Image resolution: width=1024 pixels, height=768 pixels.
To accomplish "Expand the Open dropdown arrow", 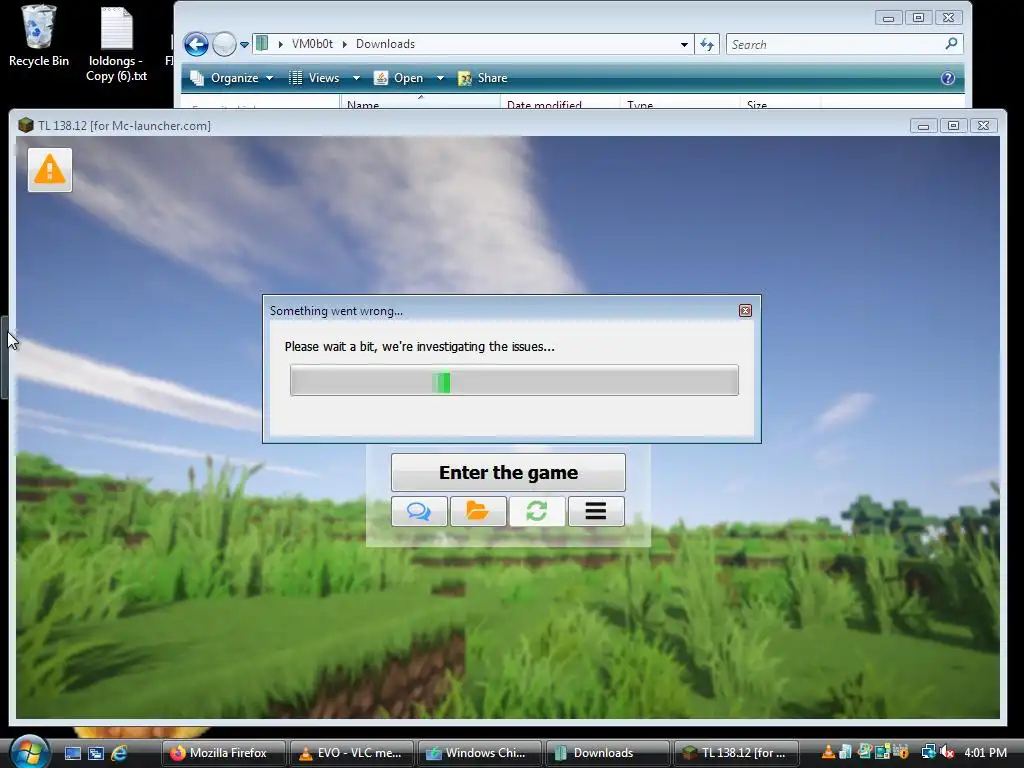I will 440,78.
